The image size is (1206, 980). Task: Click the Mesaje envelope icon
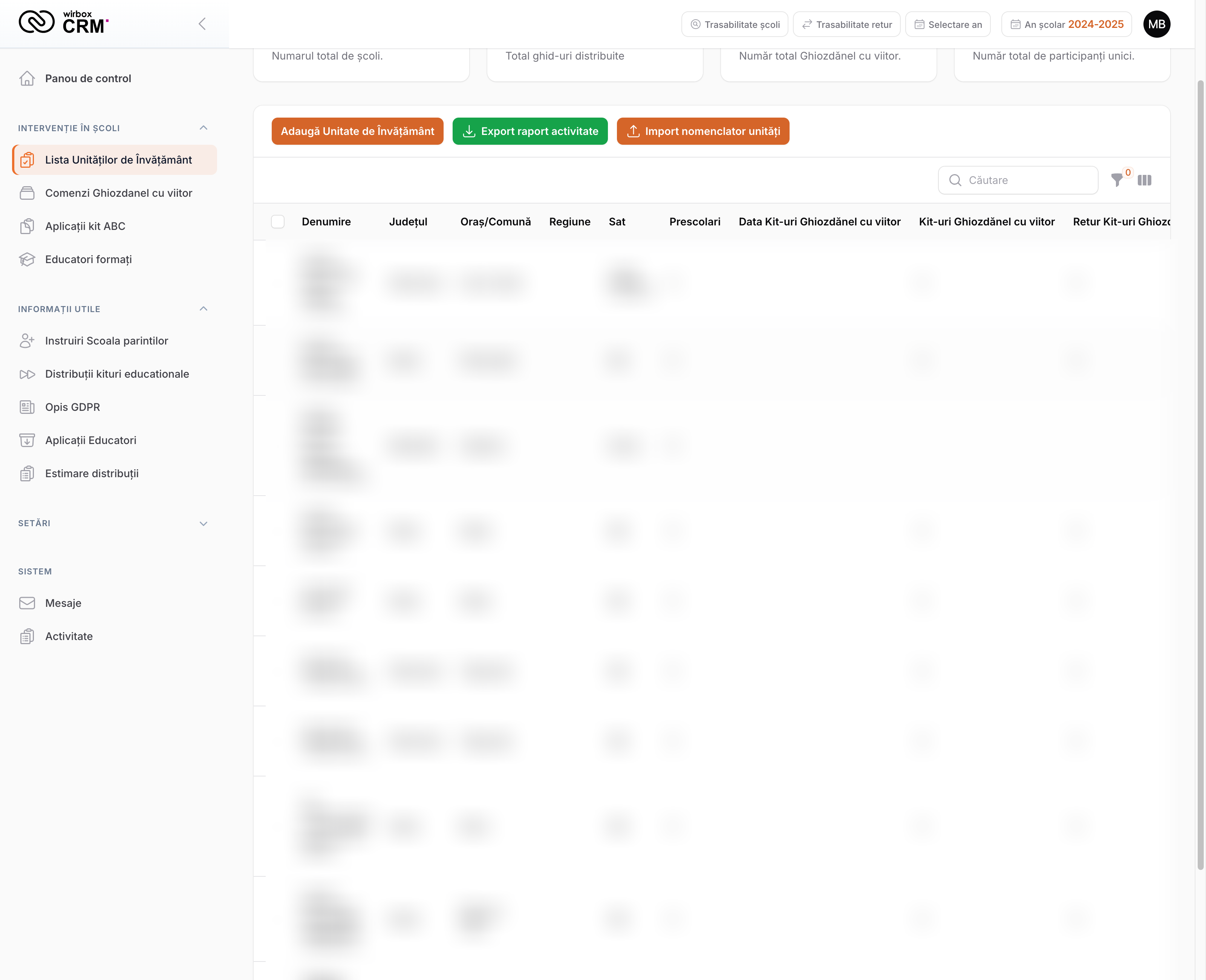click(27, 603)
